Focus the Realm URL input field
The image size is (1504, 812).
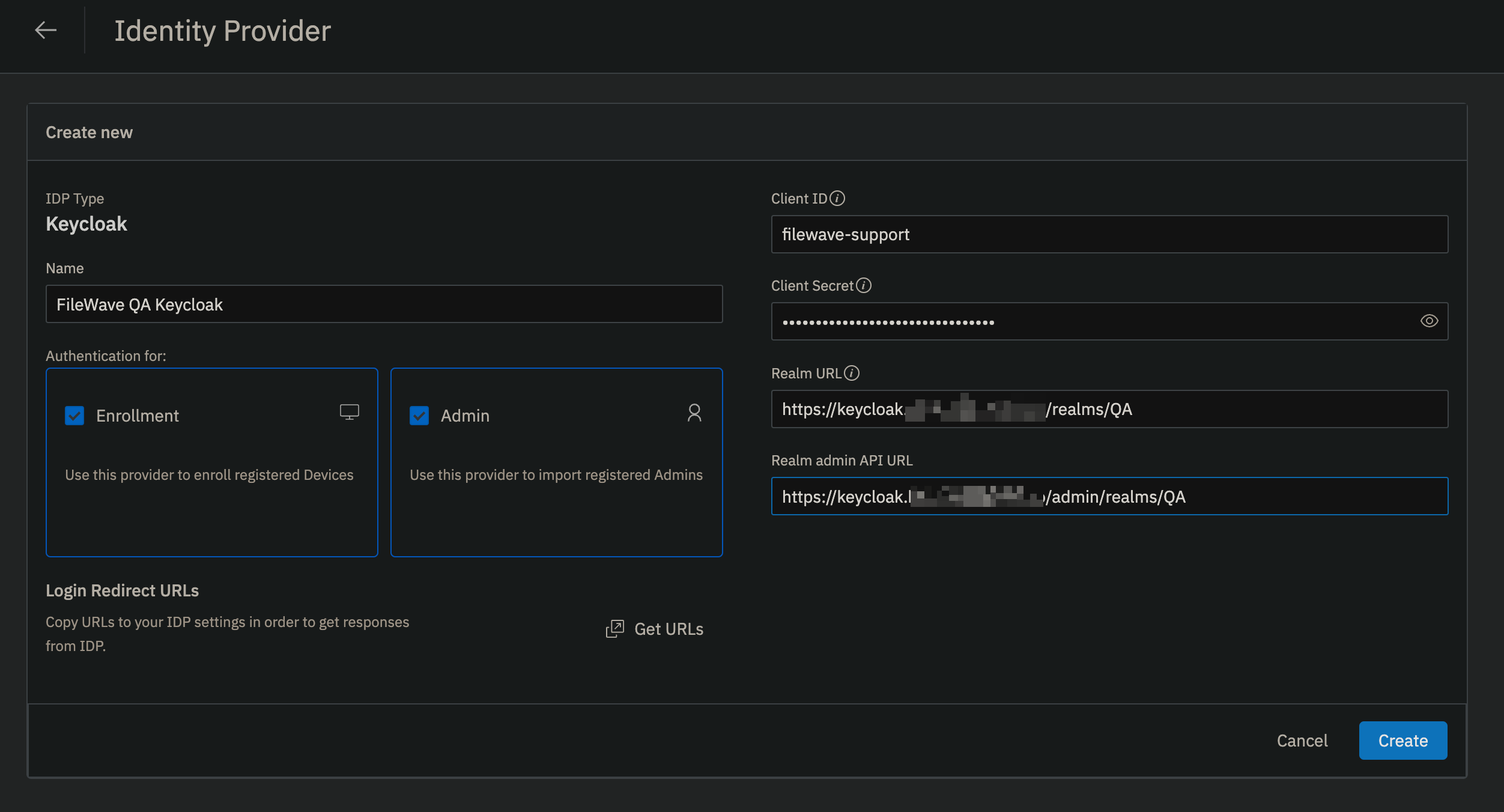tap(1109, 409)
